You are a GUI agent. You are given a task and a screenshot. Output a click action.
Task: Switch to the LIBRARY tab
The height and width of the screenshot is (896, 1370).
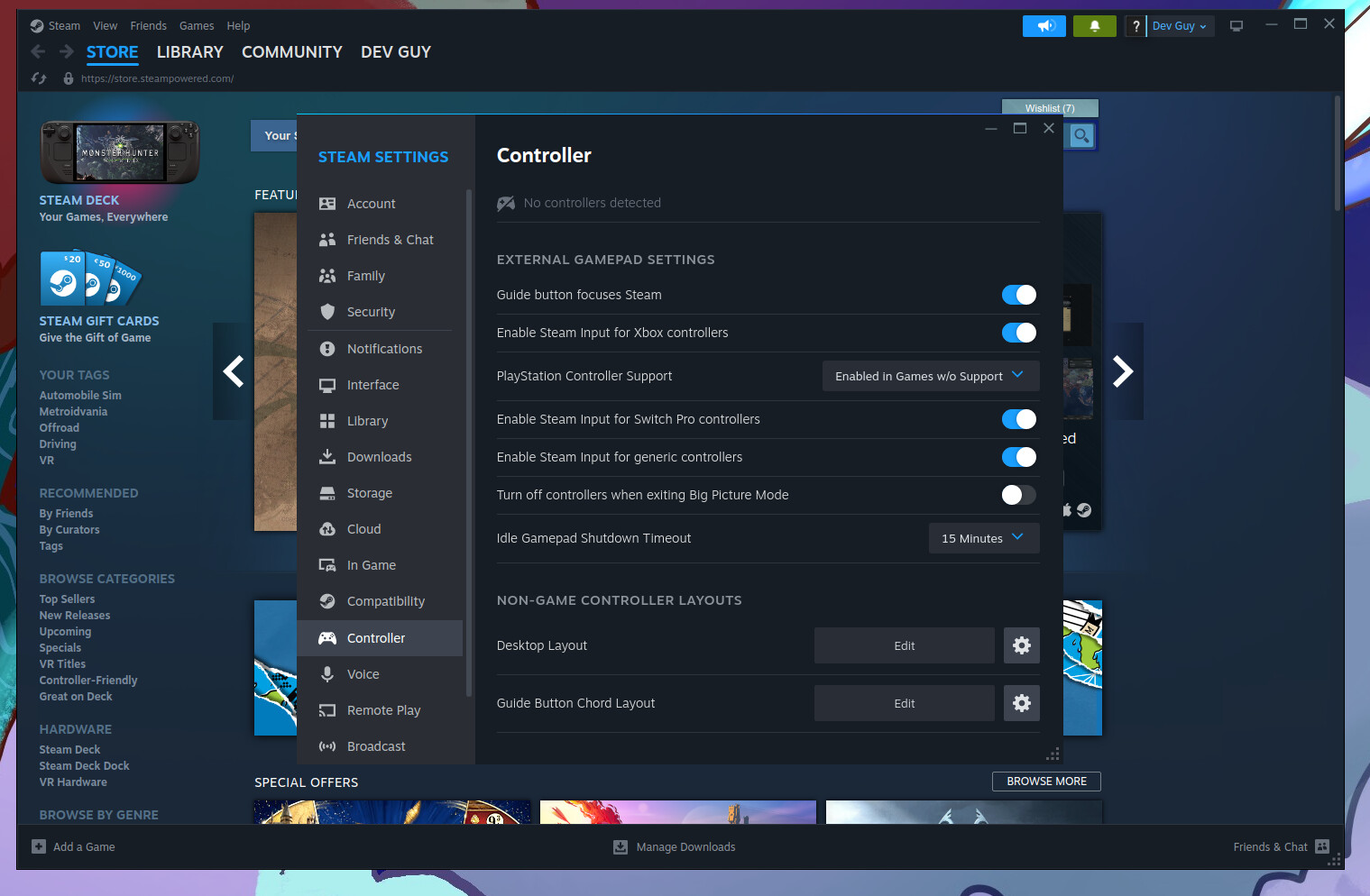pos(190,52)
